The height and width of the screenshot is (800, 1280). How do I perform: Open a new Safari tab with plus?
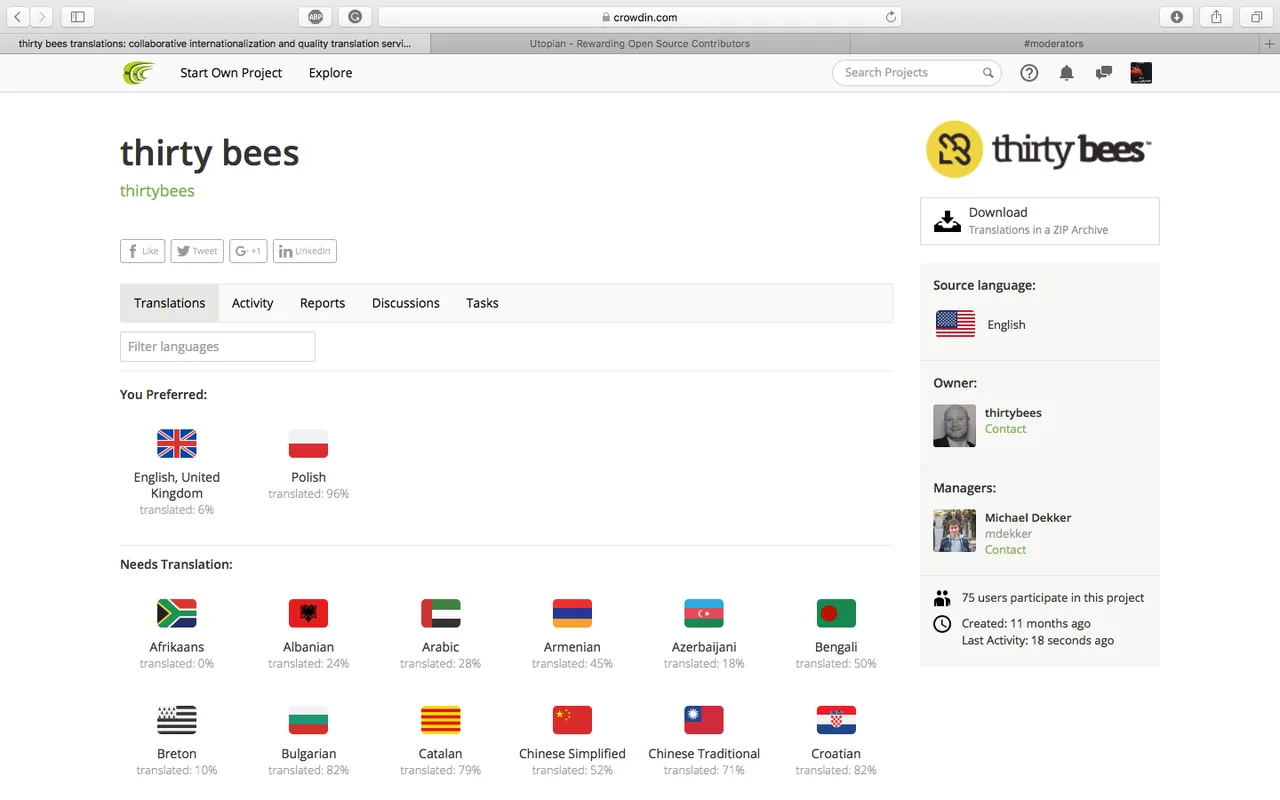tap(1270, 44)
